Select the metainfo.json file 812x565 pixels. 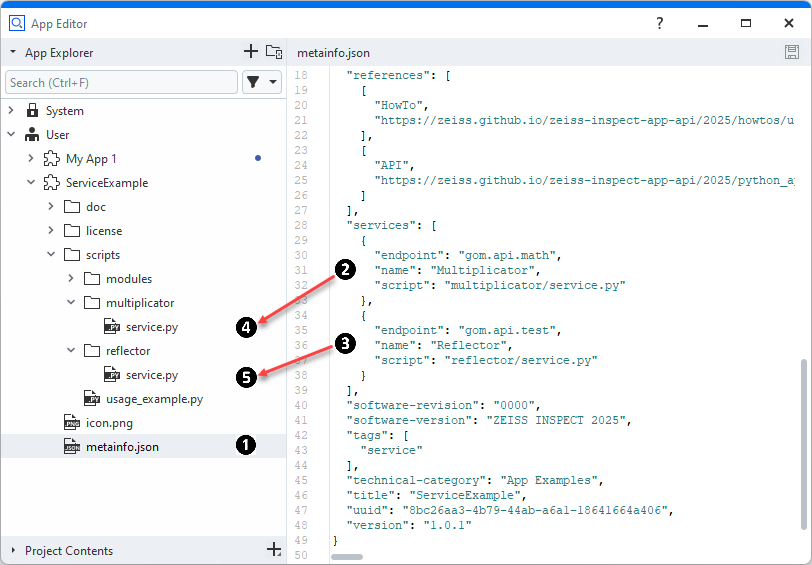122,447
